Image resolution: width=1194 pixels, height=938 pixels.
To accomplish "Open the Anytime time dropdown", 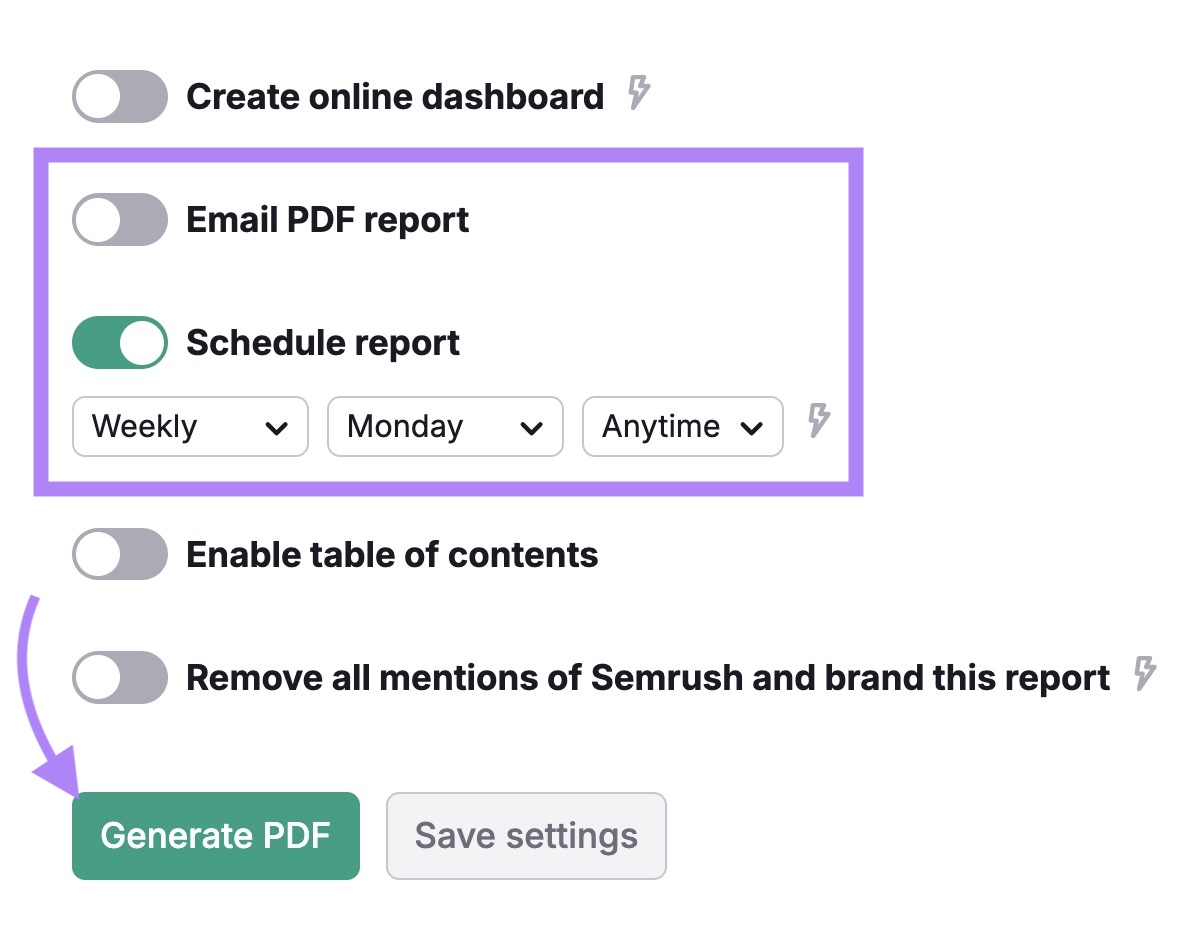I will coord(683,426).
